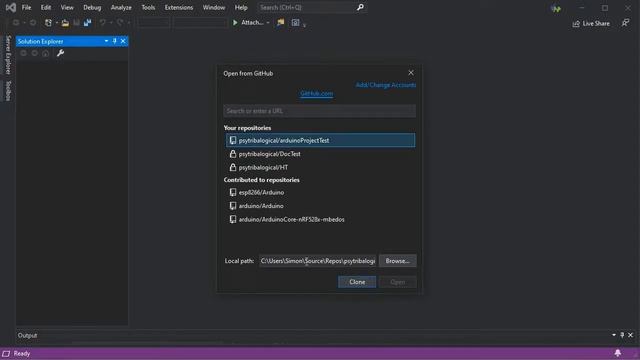640x360 pixels.
Task: Click the Browse... button
Action: click(x=398, y=261)
